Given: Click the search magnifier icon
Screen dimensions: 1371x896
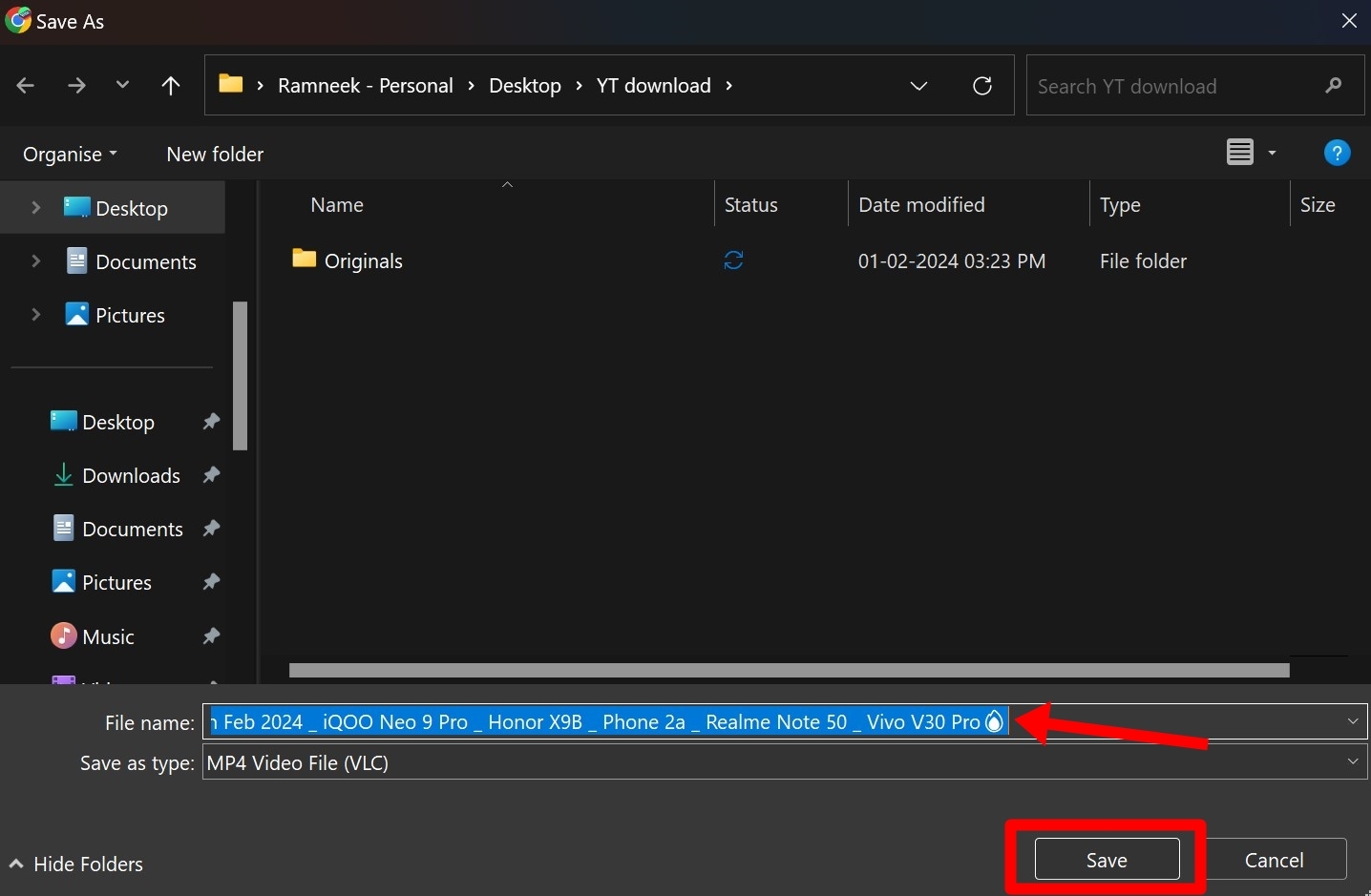Looking at the screenshot, I should click(1334, 86).
